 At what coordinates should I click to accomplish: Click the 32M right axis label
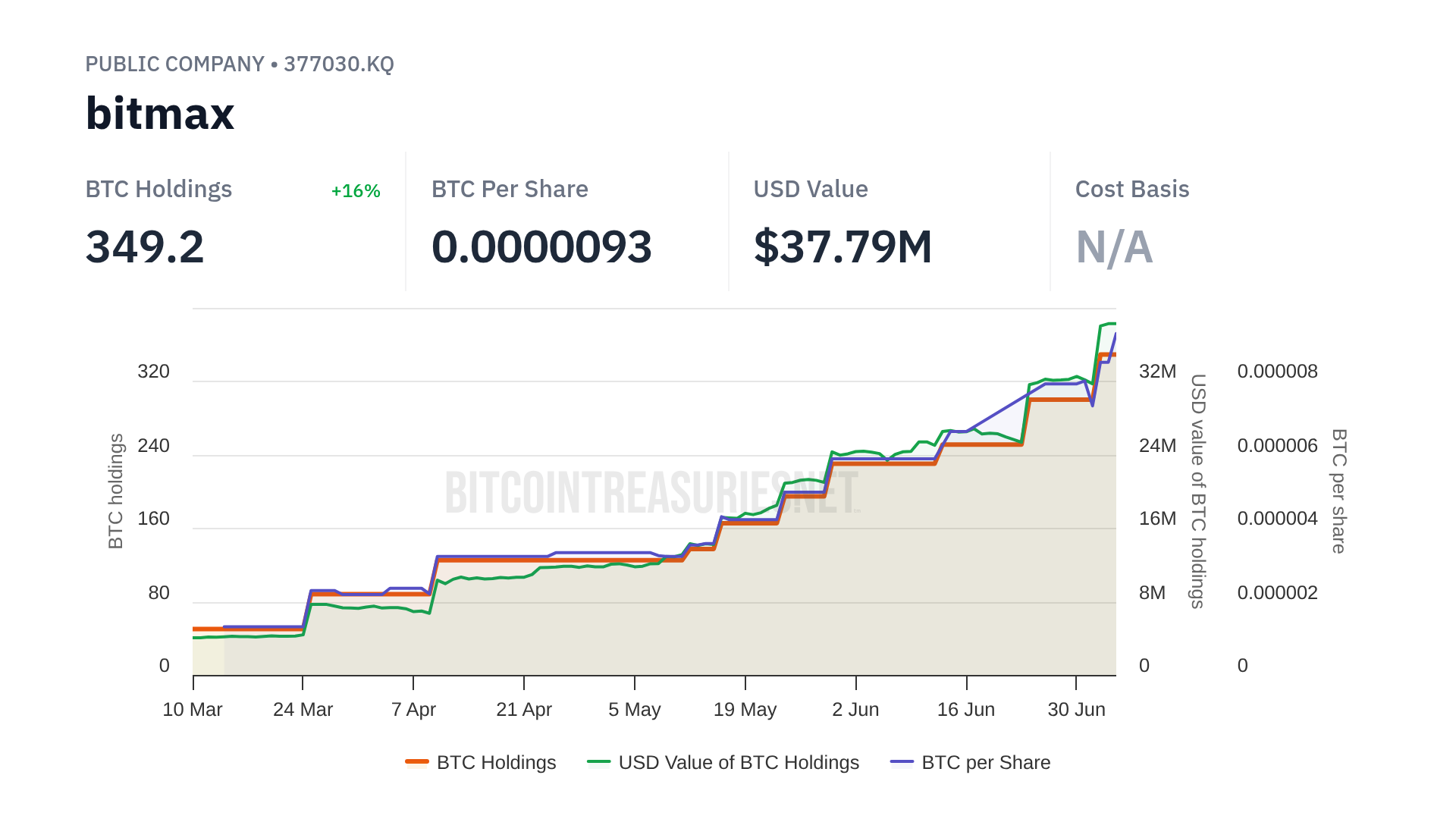(1157, 372)
